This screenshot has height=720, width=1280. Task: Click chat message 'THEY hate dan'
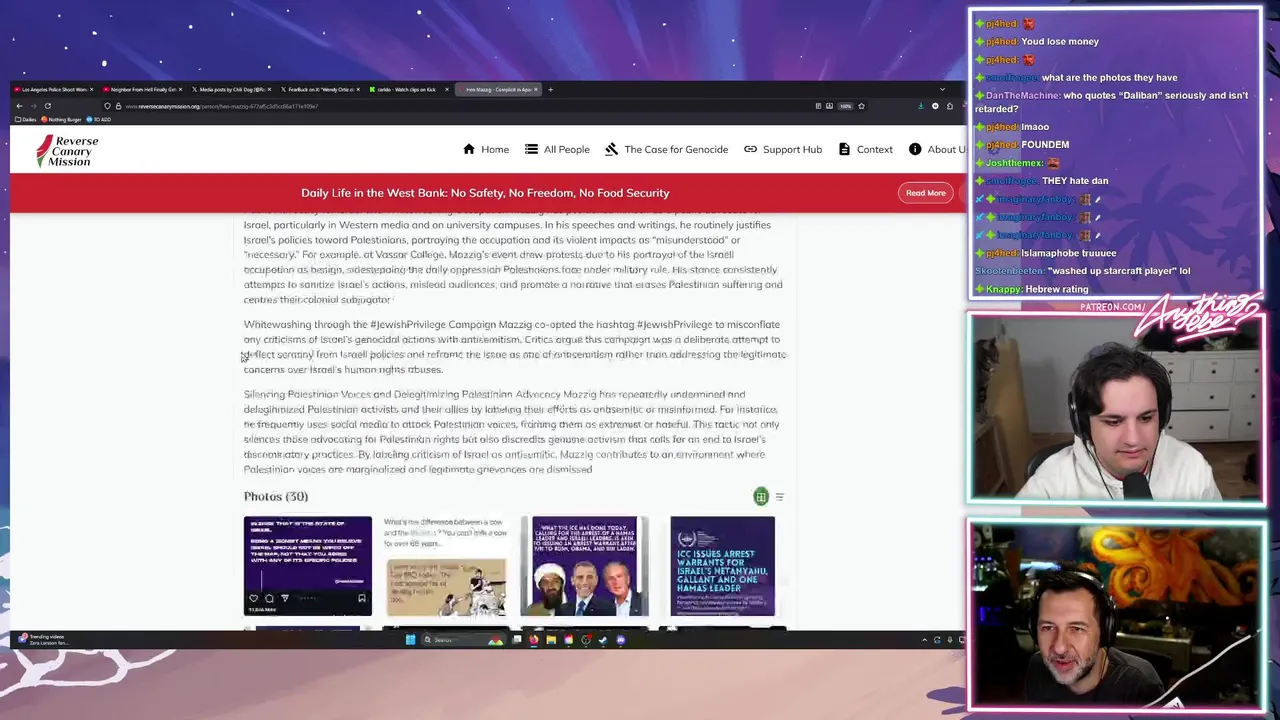(1075, 181)
